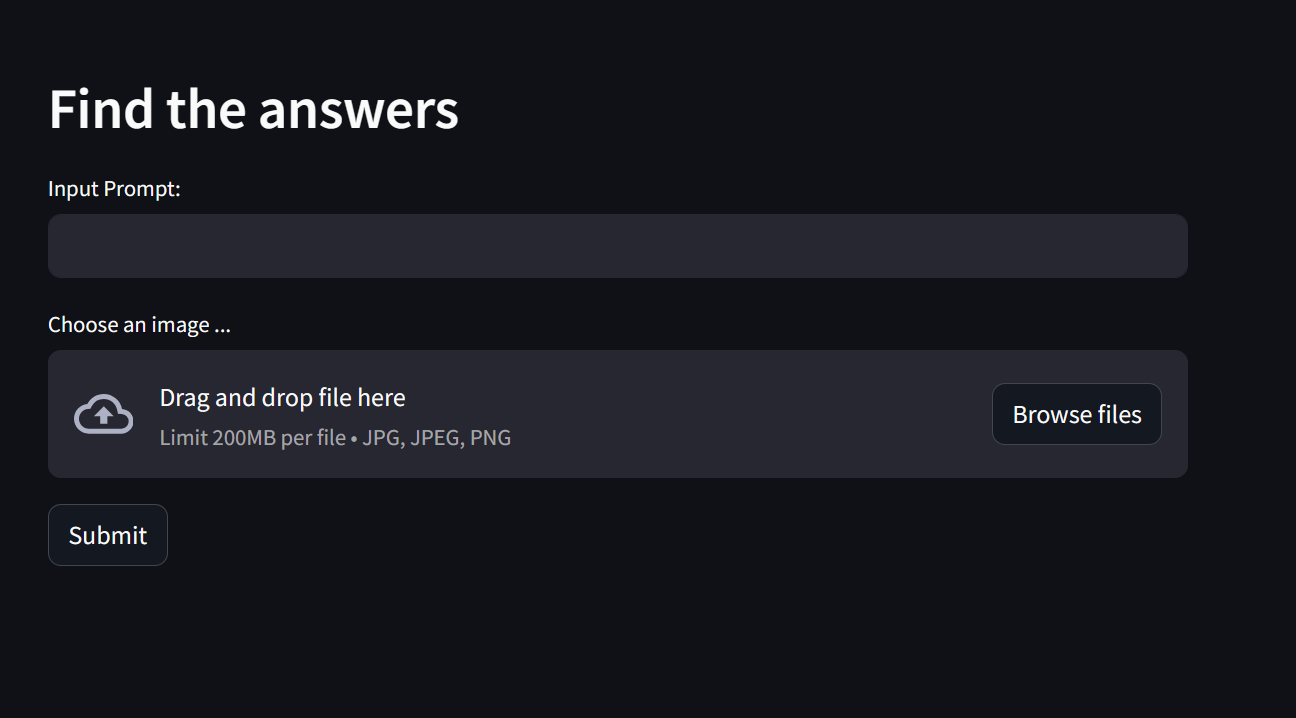1296x718 pixels.
Task: Click the 'Find the answers' heading
Action: [253, 109]
